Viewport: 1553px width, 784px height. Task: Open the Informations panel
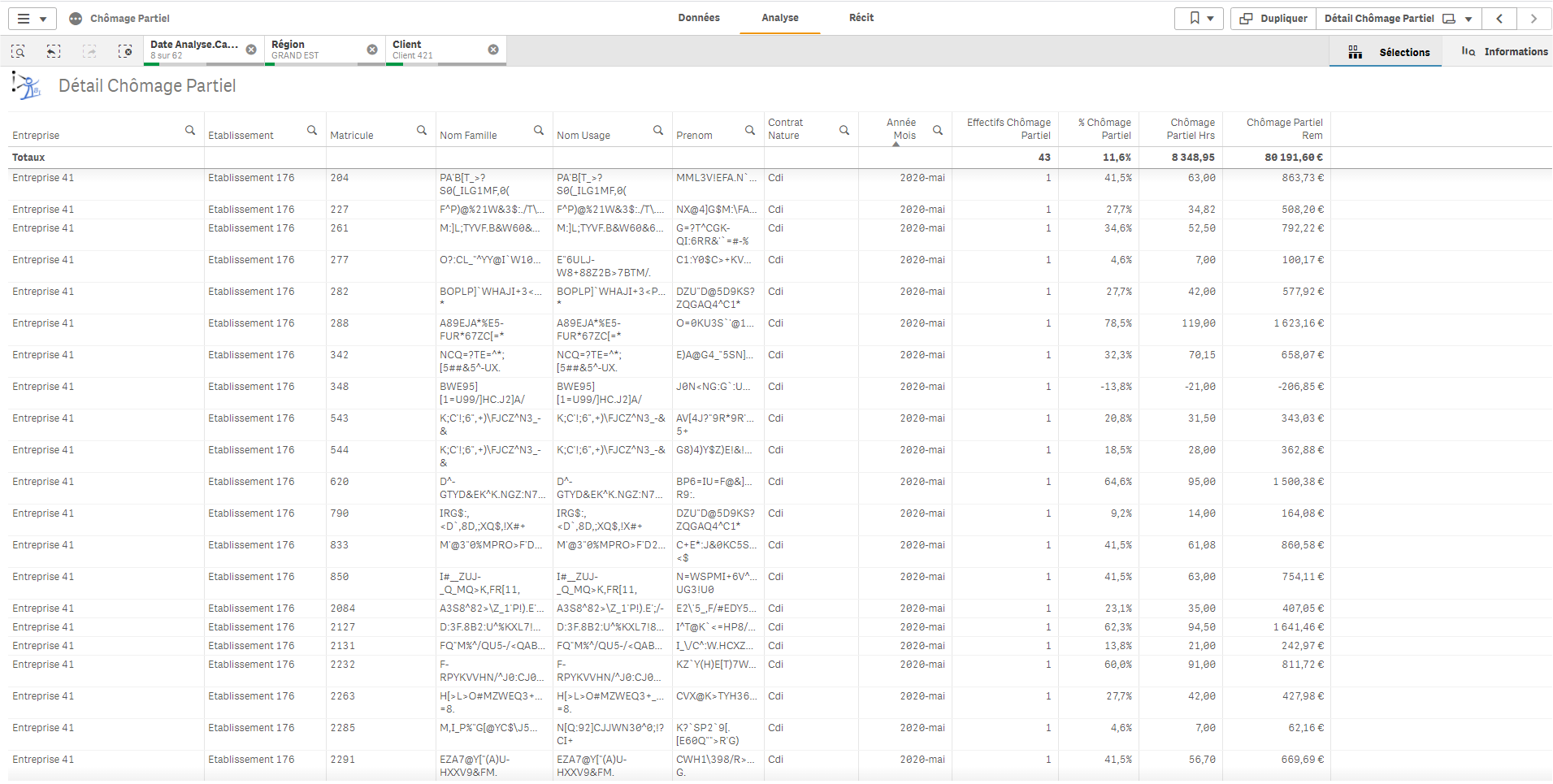click(1505, 52)
